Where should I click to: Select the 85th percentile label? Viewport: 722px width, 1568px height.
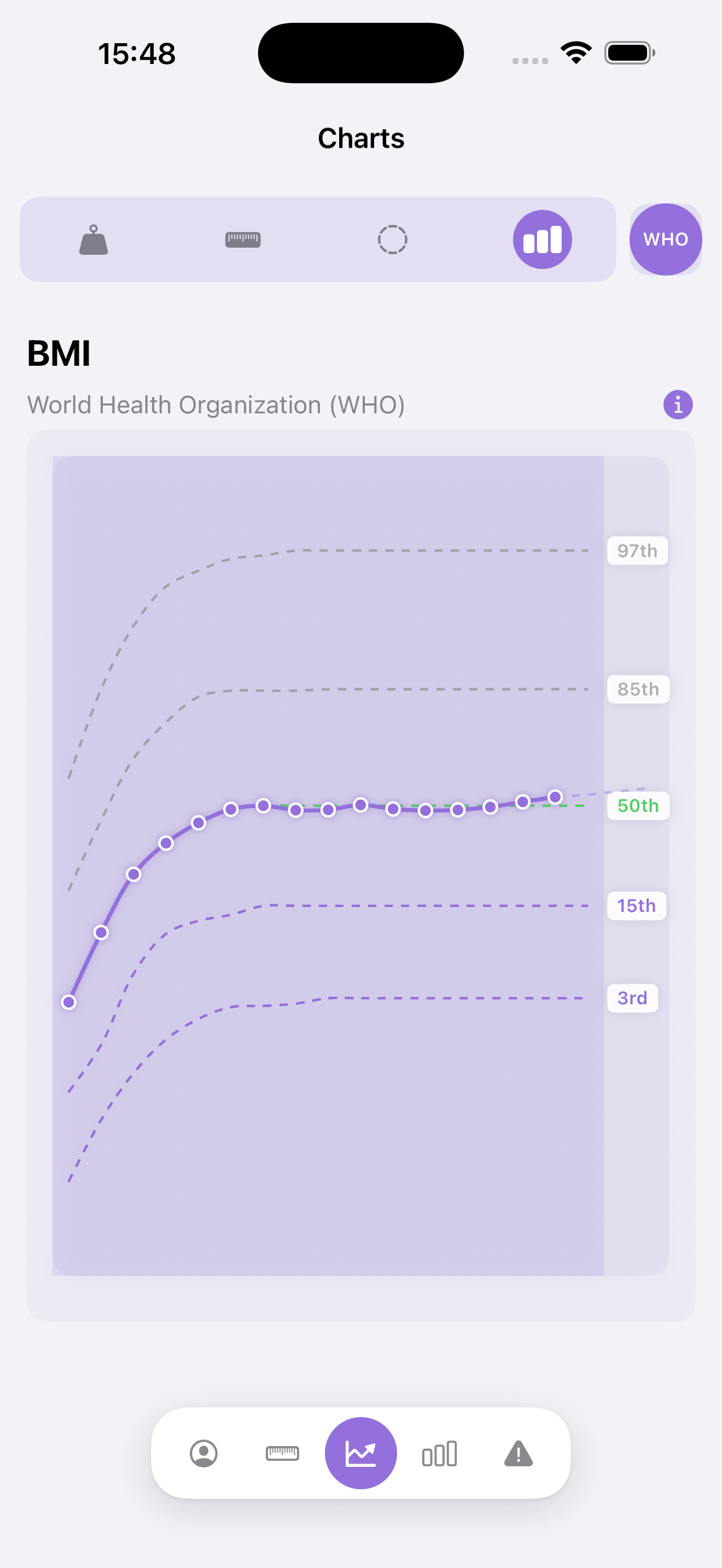637,689
